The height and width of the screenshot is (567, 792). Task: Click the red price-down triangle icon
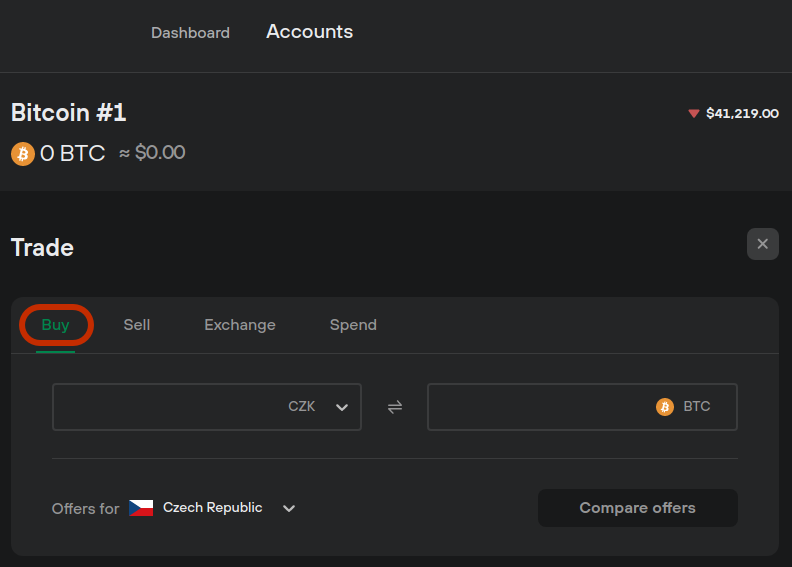coord(694,114)
